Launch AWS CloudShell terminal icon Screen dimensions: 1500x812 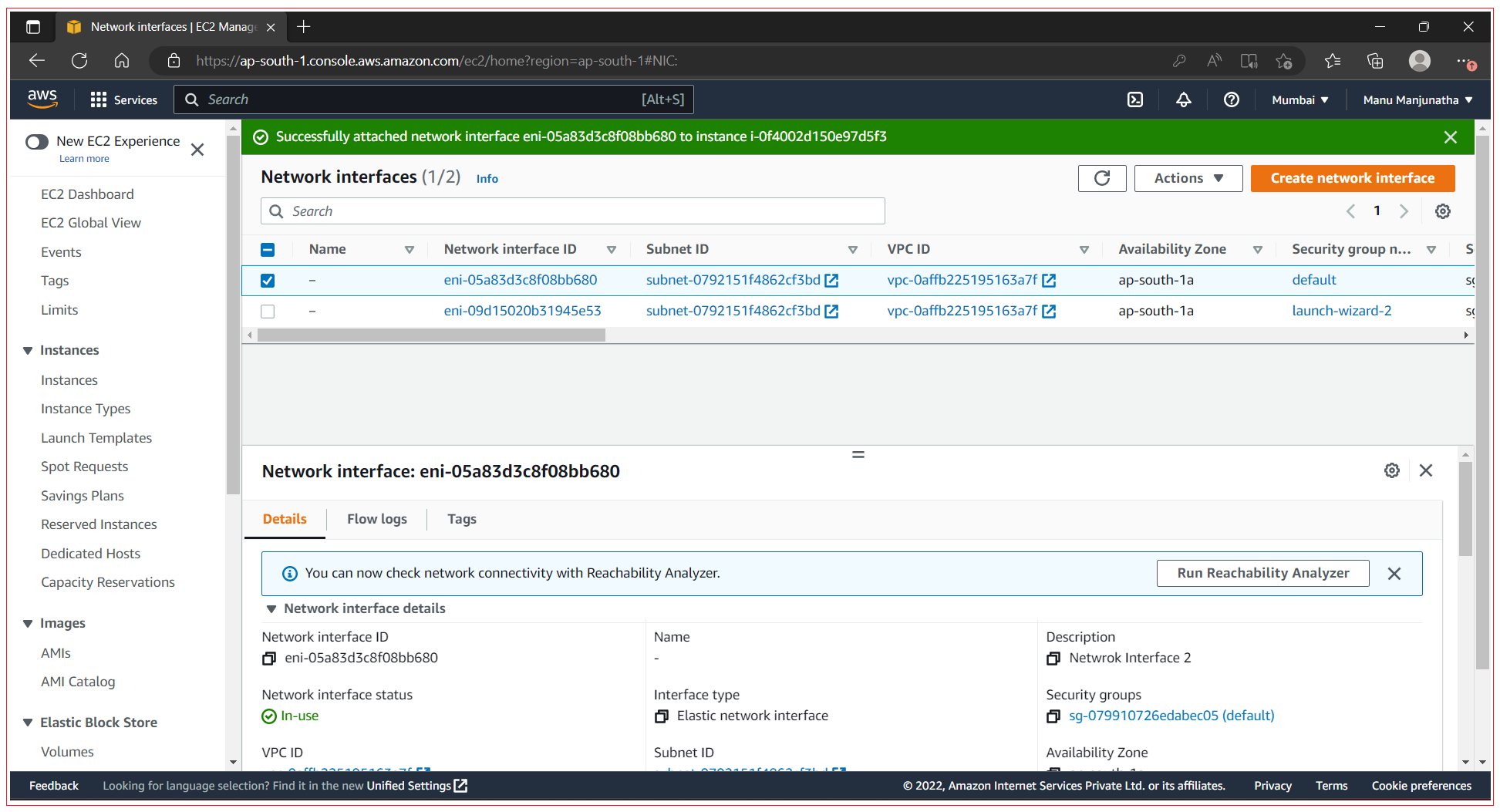1135,99
